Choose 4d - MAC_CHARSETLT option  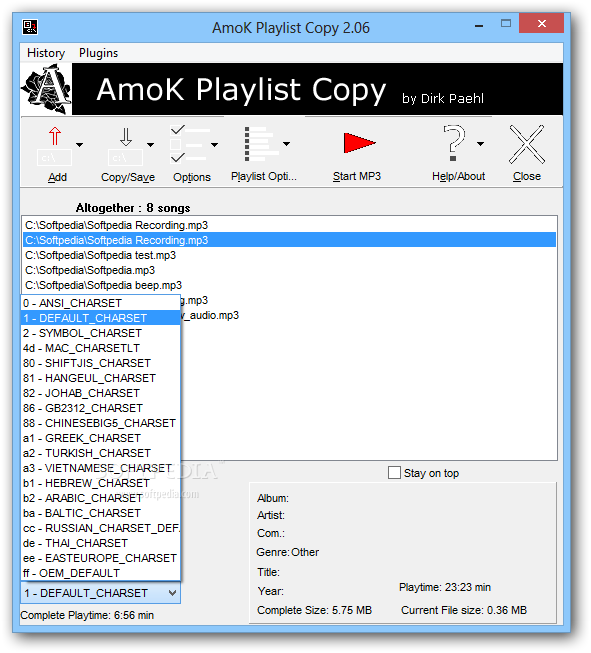pyautogui.click(x=100, y=348)
